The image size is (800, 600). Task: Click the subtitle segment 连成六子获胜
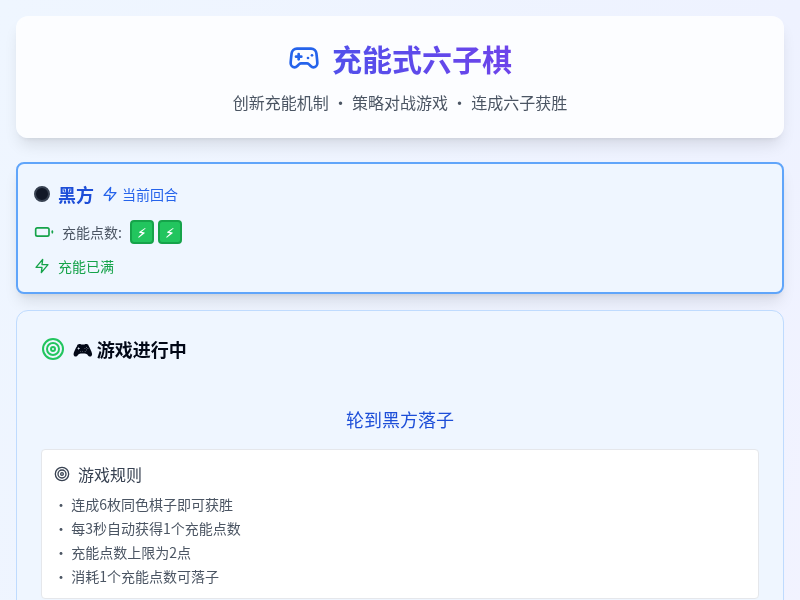519,104
